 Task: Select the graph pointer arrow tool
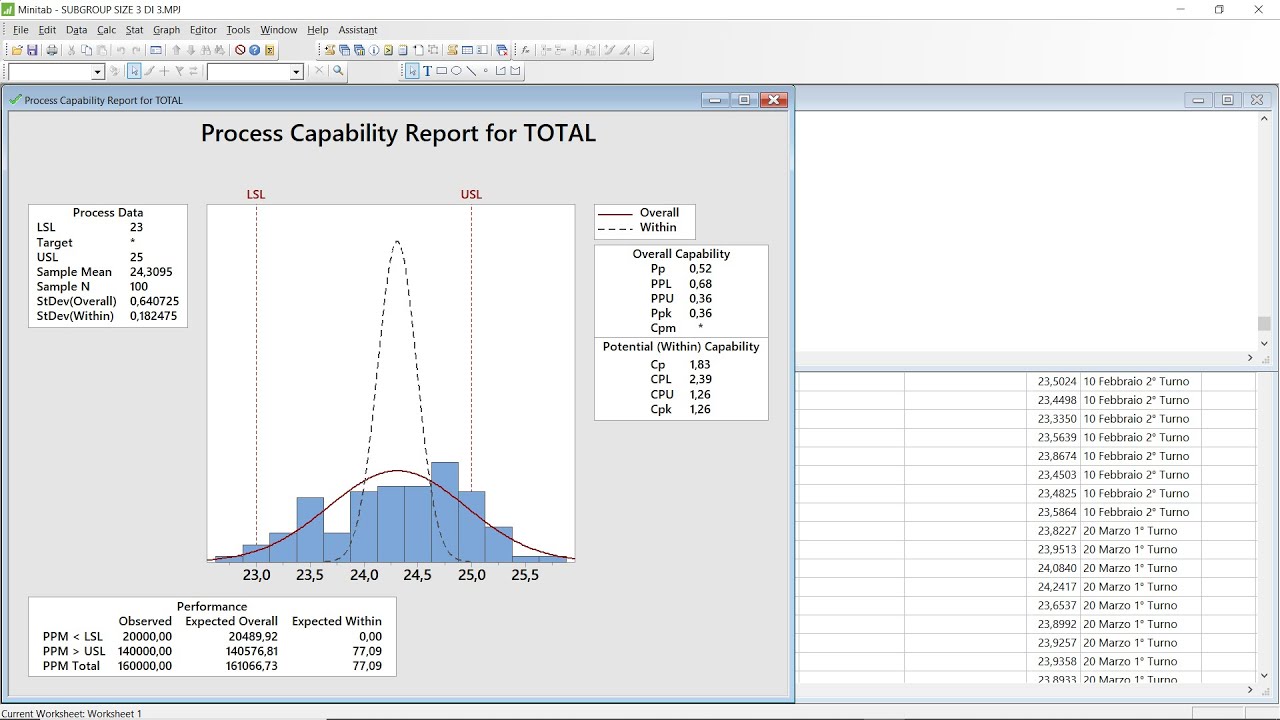[x=412, y=71]
